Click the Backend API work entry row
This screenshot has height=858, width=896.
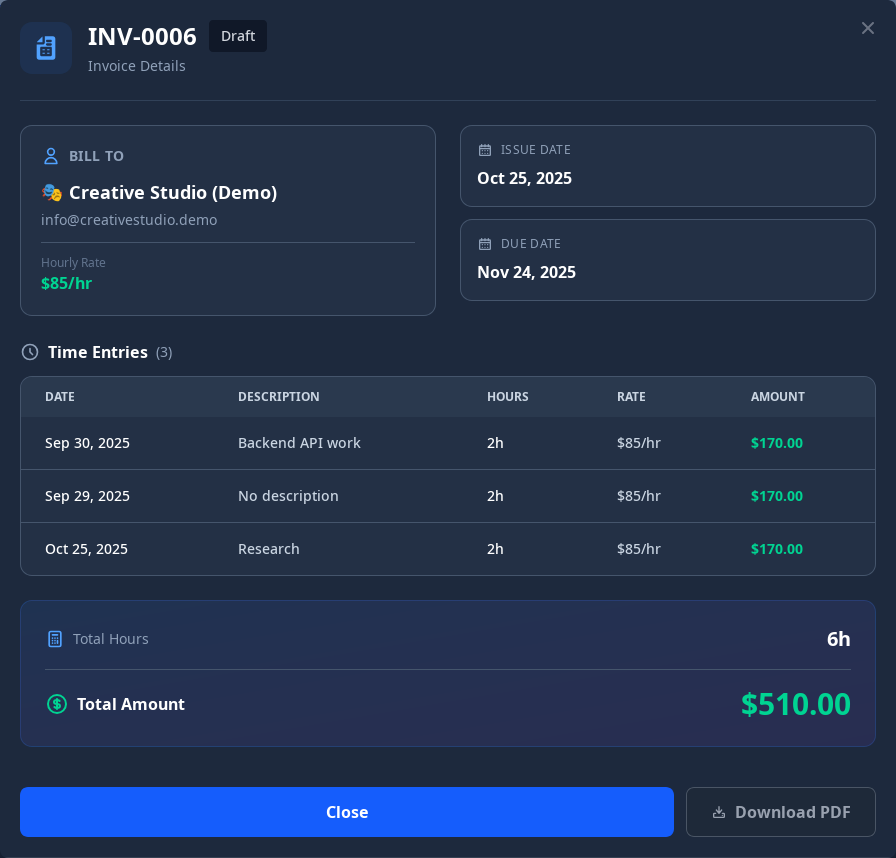point(448,443)
